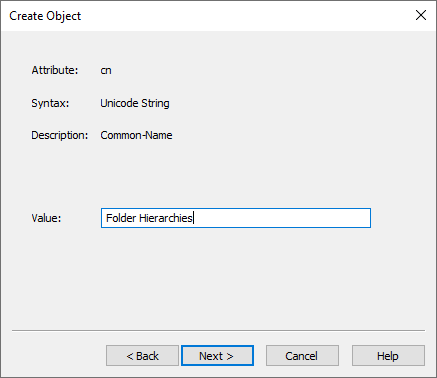Screen dimensions: 437x378
Task: Click the cn attribute value text
Action: (106, 70)
